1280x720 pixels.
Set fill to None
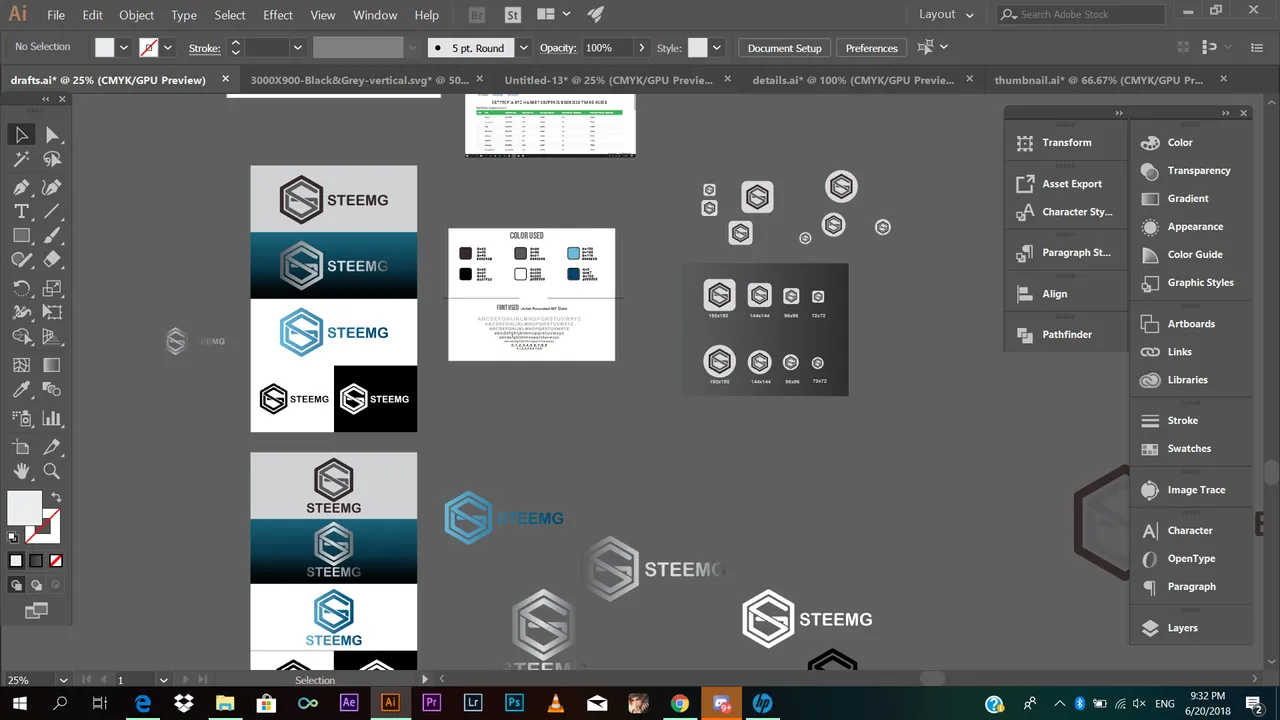[56, 561]
